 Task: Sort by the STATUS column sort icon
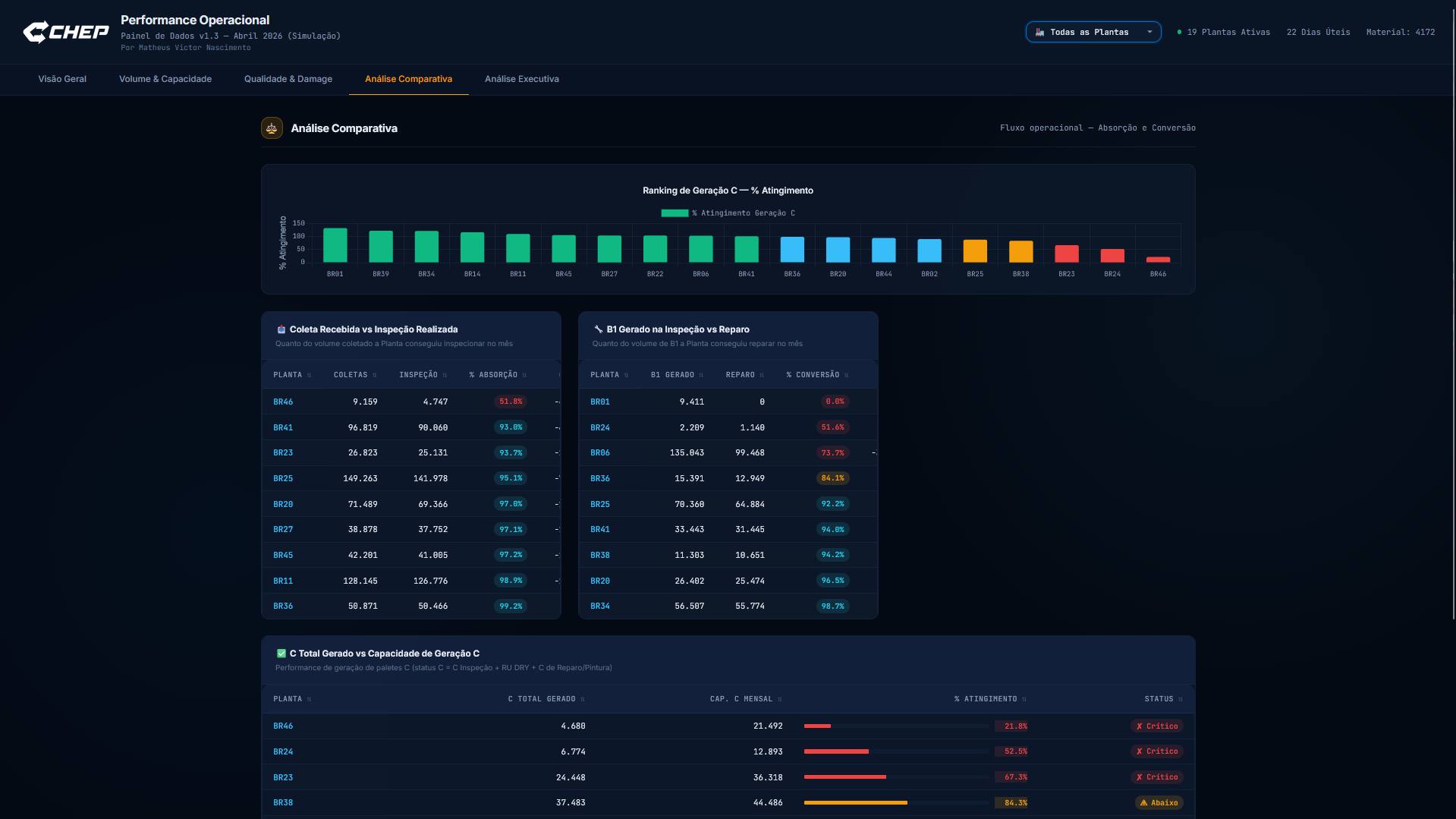coord(1181,699)
